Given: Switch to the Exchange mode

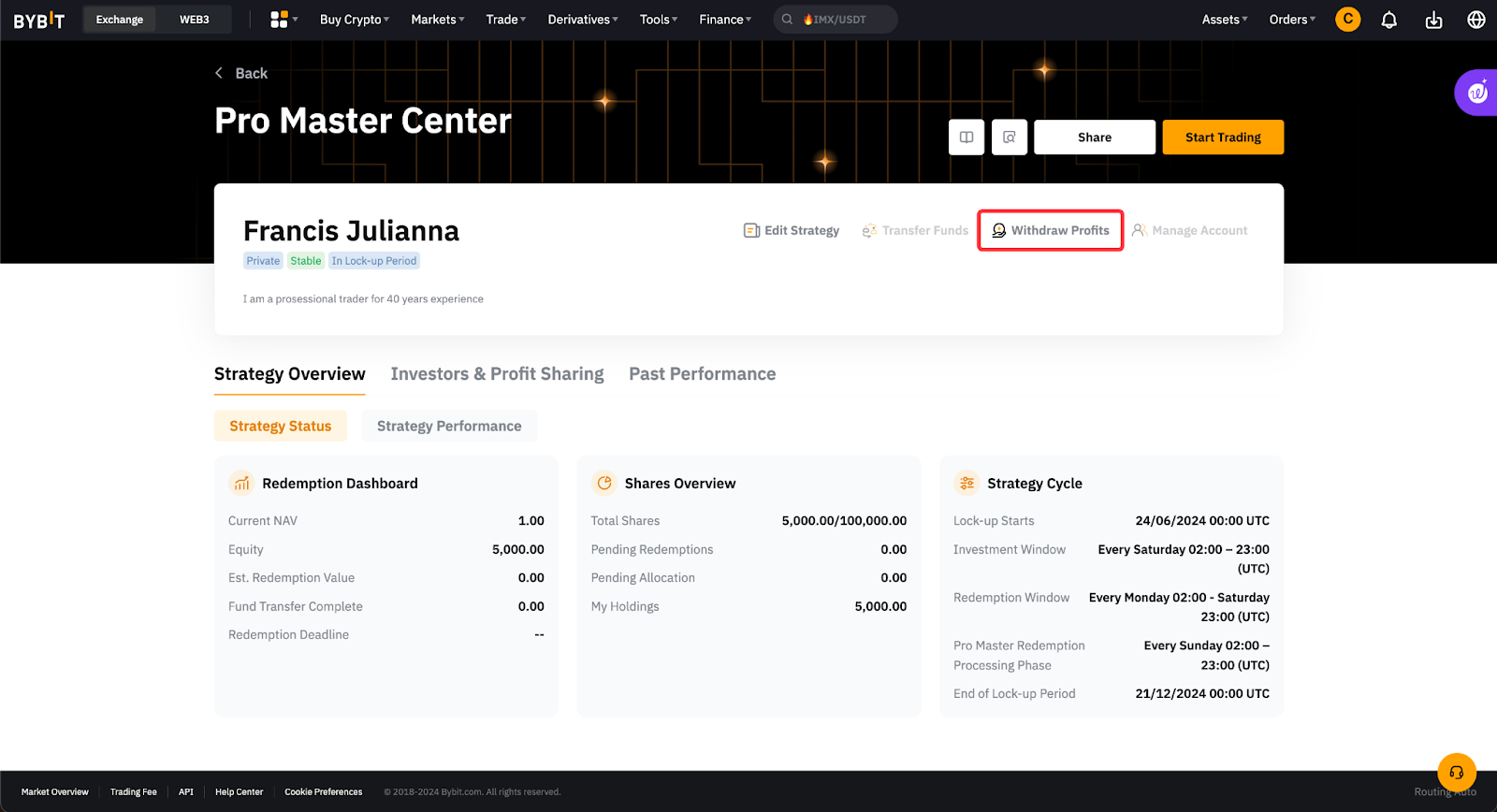Looking at the screenshot, I should [120, 20].
